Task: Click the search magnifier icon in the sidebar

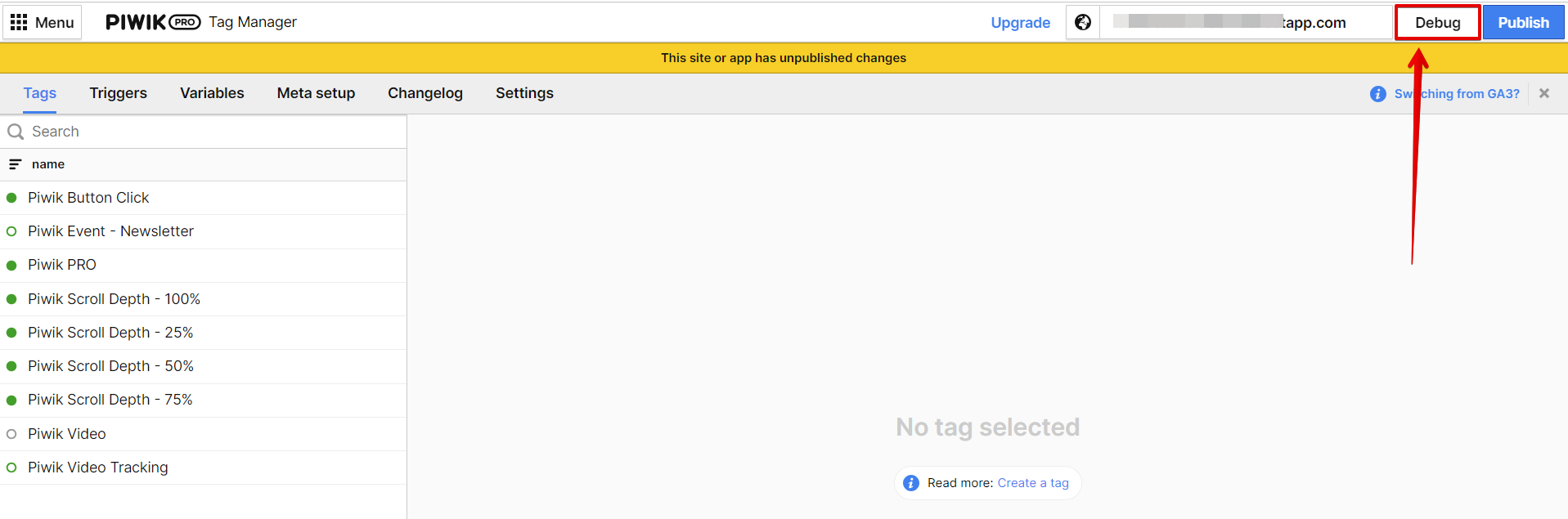Action: coord(16,131)
